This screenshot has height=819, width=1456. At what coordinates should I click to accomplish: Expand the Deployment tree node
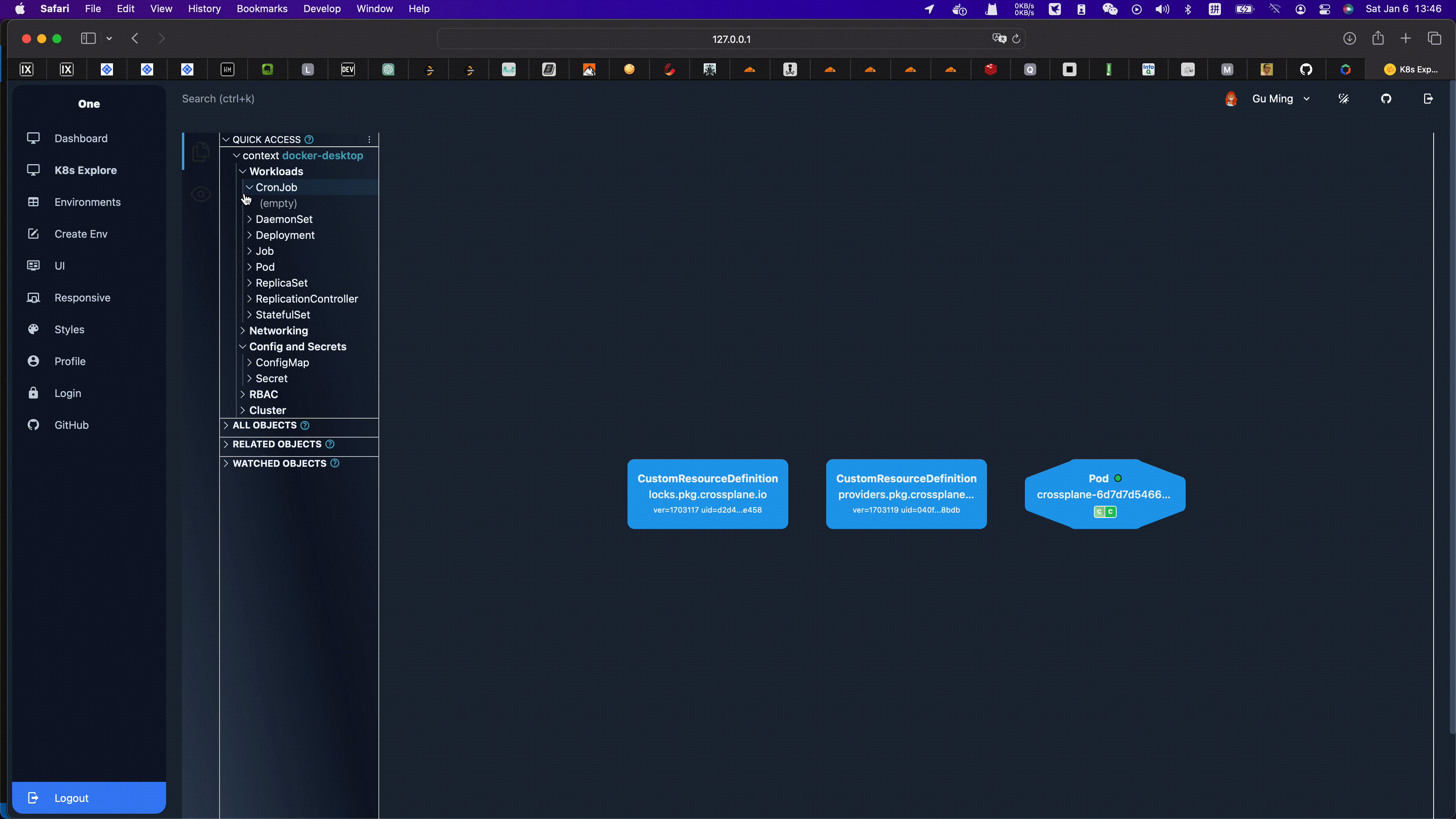pyautogui.click(x=249, y=235)
